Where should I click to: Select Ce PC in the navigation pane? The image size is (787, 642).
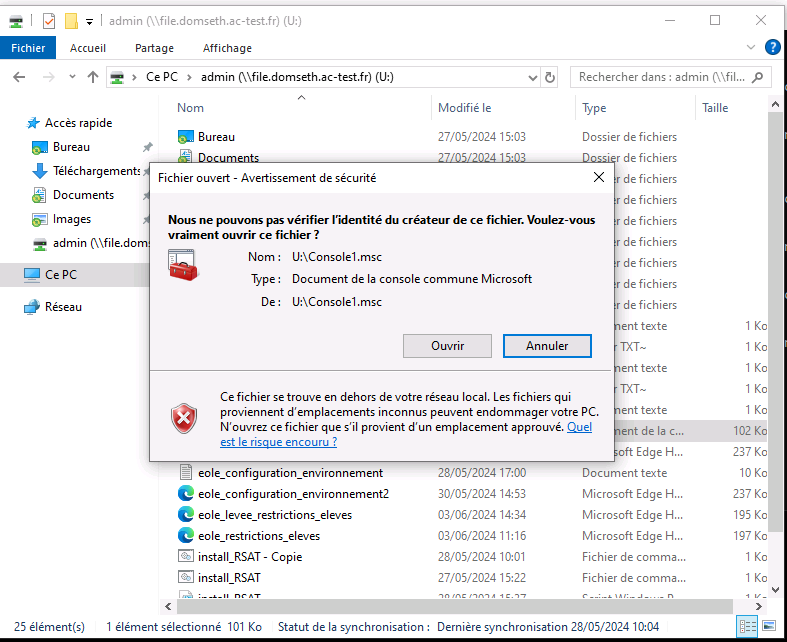tap(61, 274)
